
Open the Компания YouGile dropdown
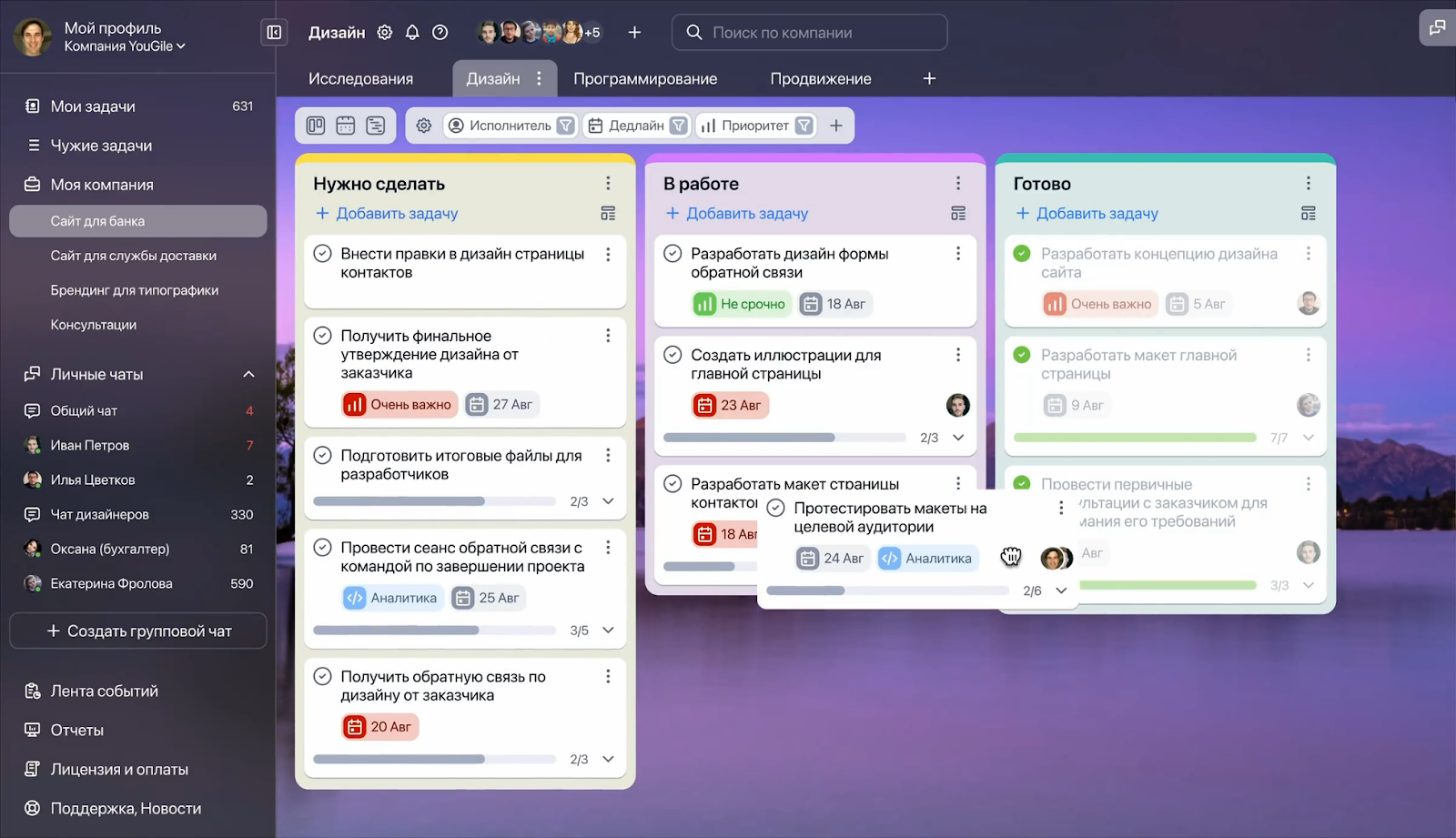click(x=125, y=46)
